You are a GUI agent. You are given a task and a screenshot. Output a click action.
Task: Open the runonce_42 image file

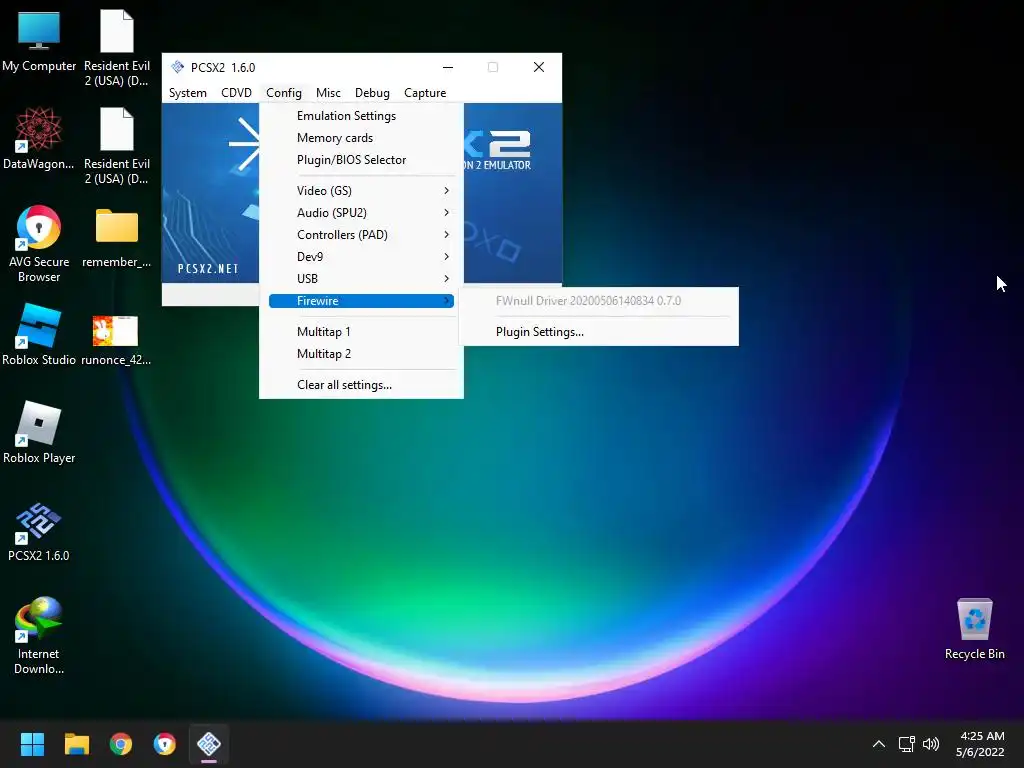pyautogui.click(x=116, y=340)
